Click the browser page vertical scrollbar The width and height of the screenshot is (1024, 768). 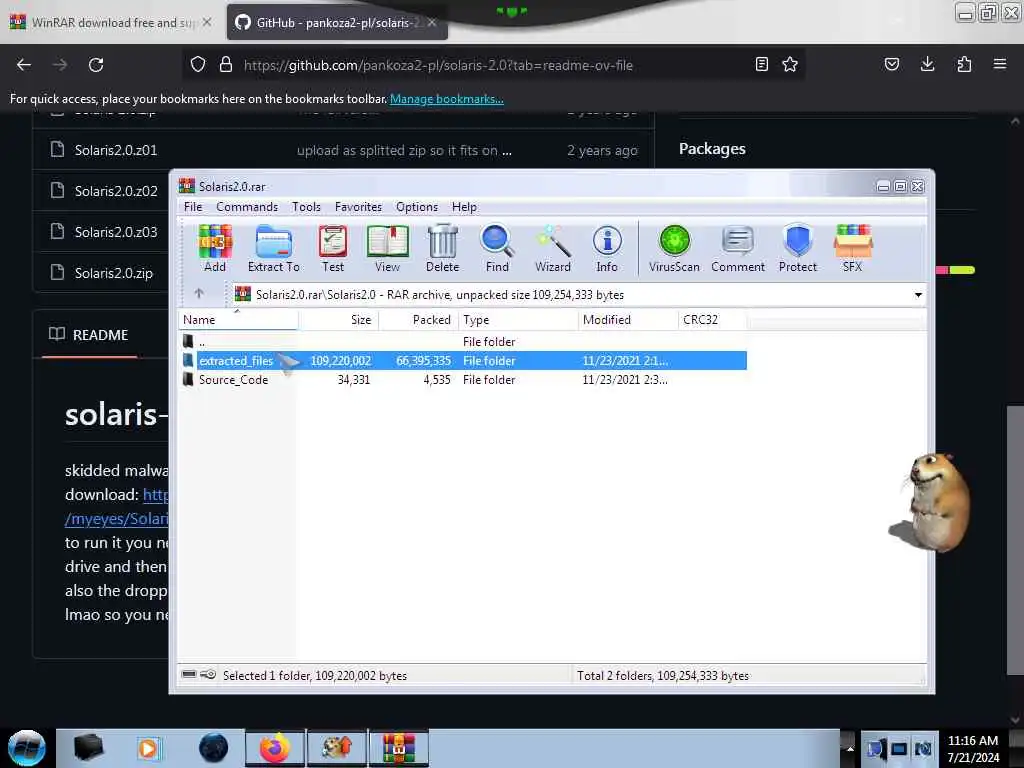[1015, 539]
